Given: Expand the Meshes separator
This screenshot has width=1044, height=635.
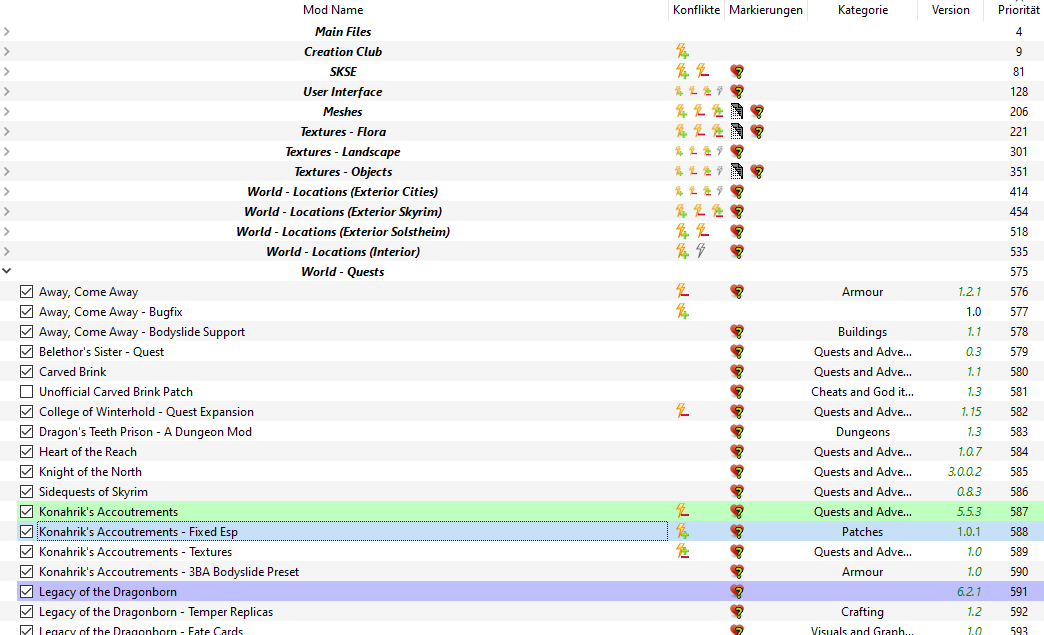Looking at the screenshot, I should coord(7,111).
